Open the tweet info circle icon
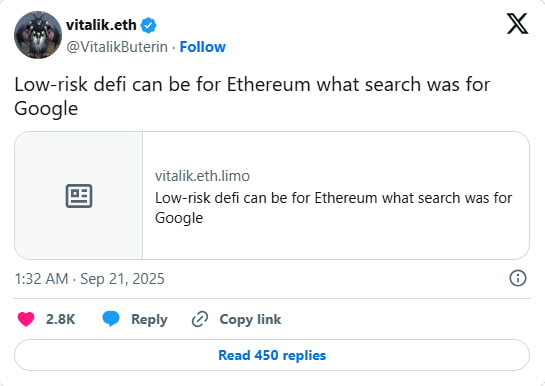The height and width of the screenshot is (386, 545). [x=518, y=278]
